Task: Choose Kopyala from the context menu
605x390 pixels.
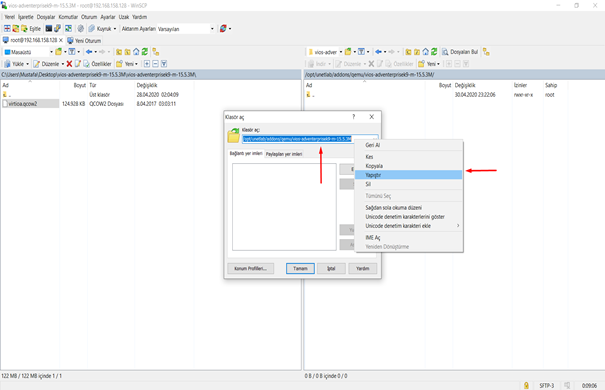Action: pos(408,166)
